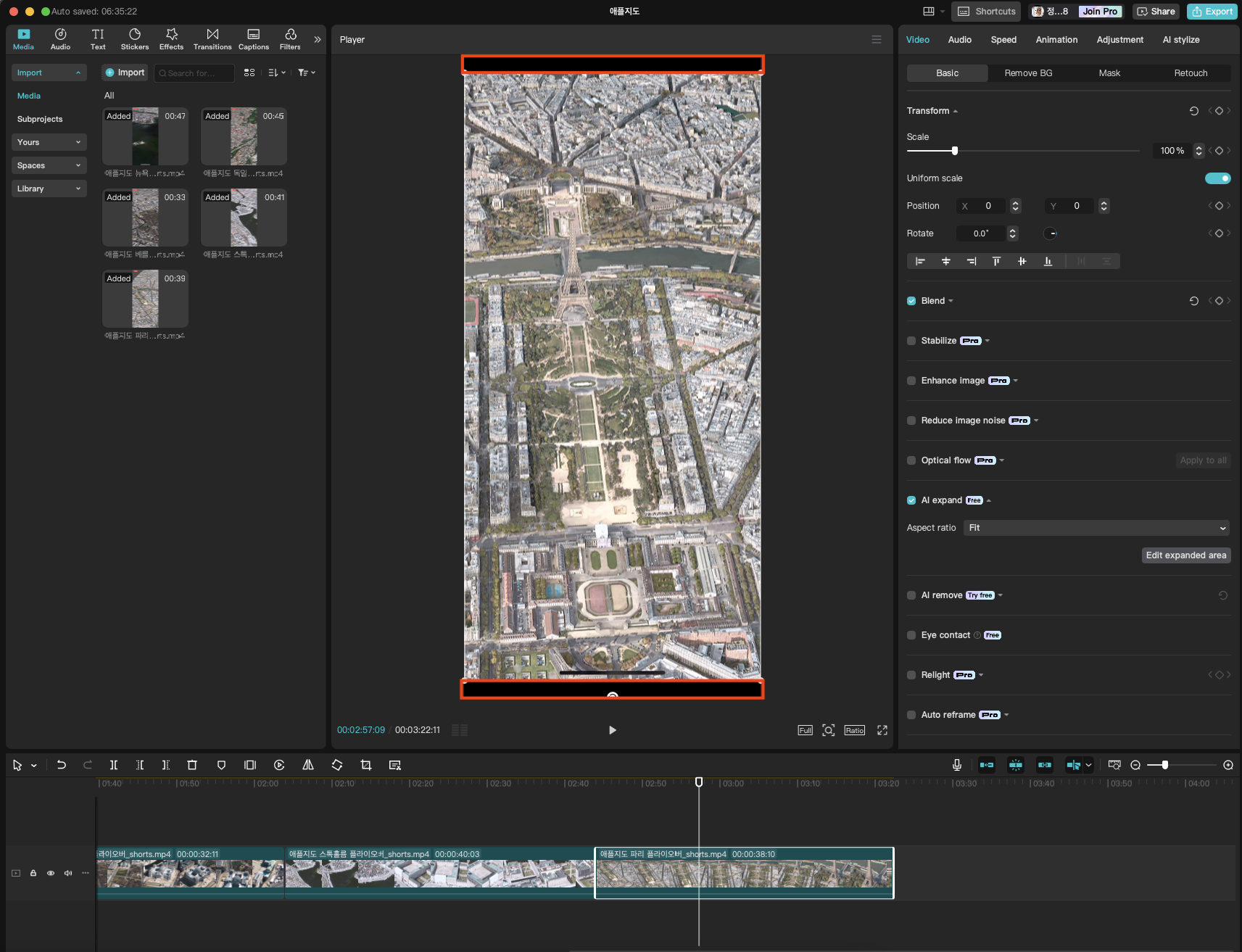Expand the Library dropdown in sidebar

[x=49, y=189]
